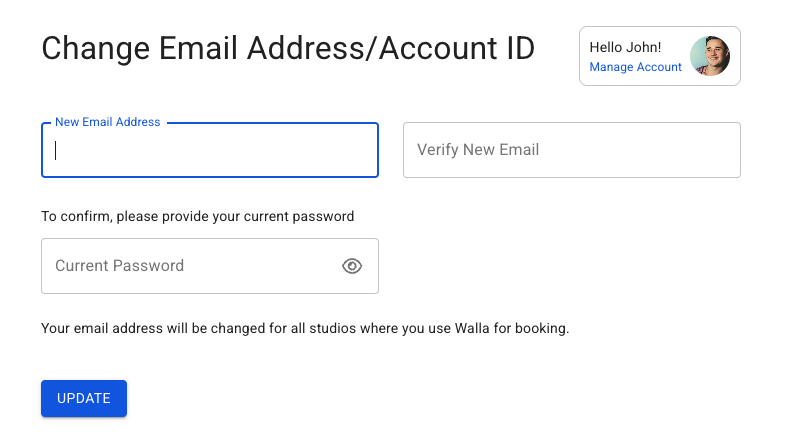Click John's profile photo avatar
Viewport: 792px width, 446px height.
[x=710, y=56]
